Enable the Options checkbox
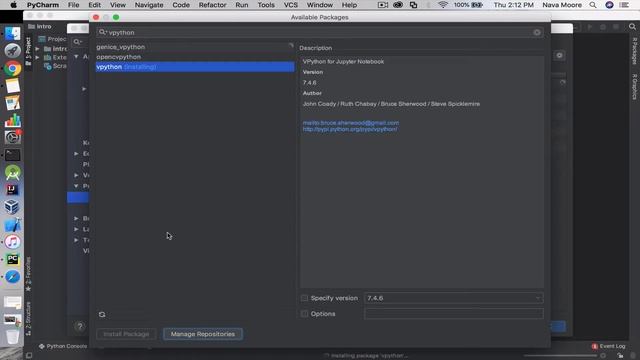This screenshot has width=640, height=360. (304, 313)
